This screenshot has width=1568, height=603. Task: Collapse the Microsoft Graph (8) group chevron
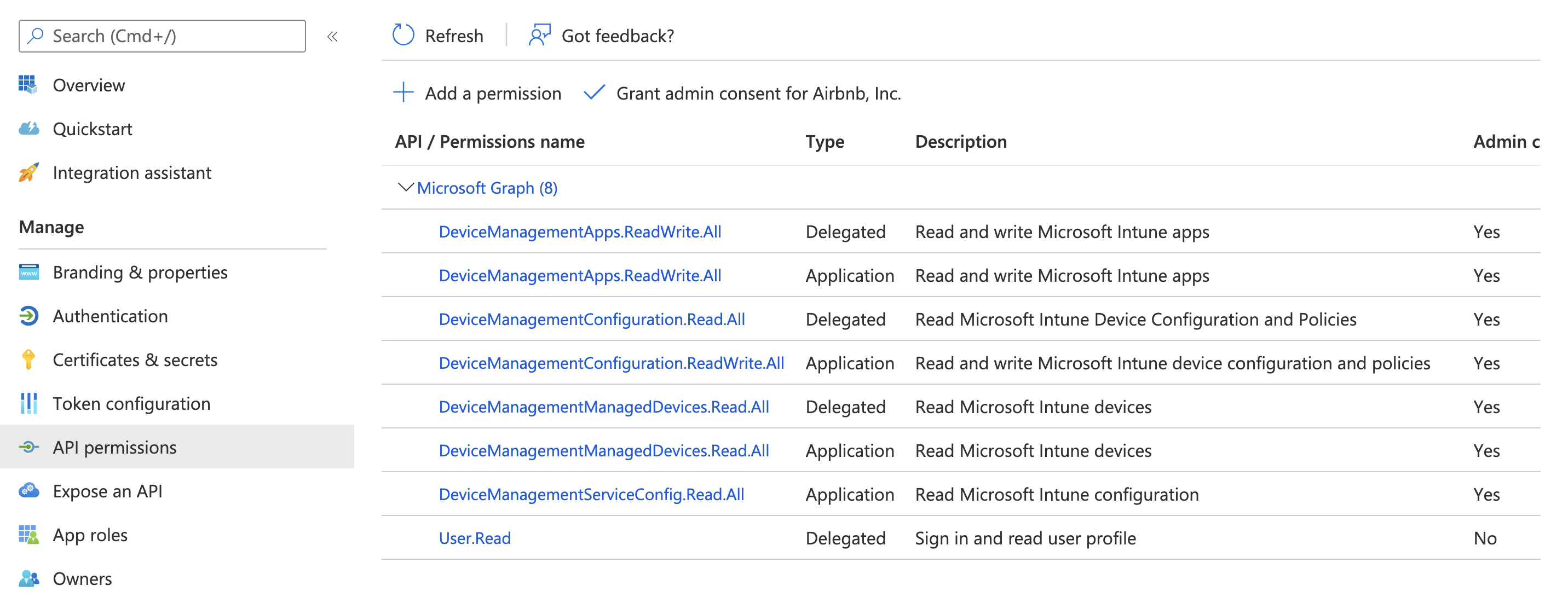click(405, 187)
